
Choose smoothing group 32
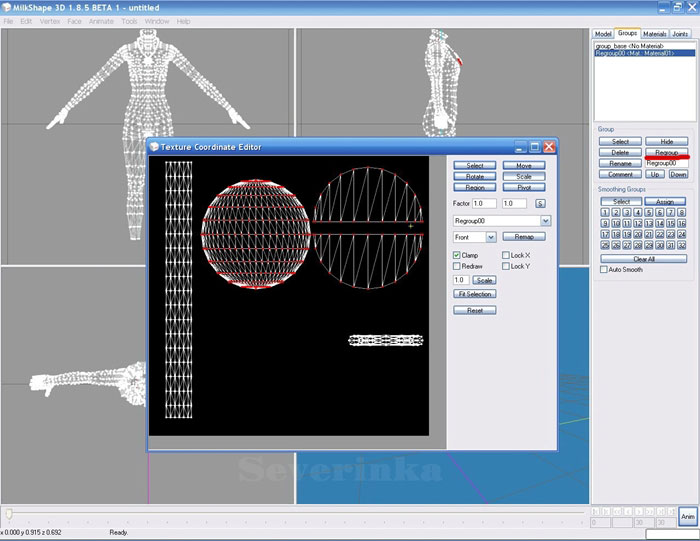pos(682,245)
